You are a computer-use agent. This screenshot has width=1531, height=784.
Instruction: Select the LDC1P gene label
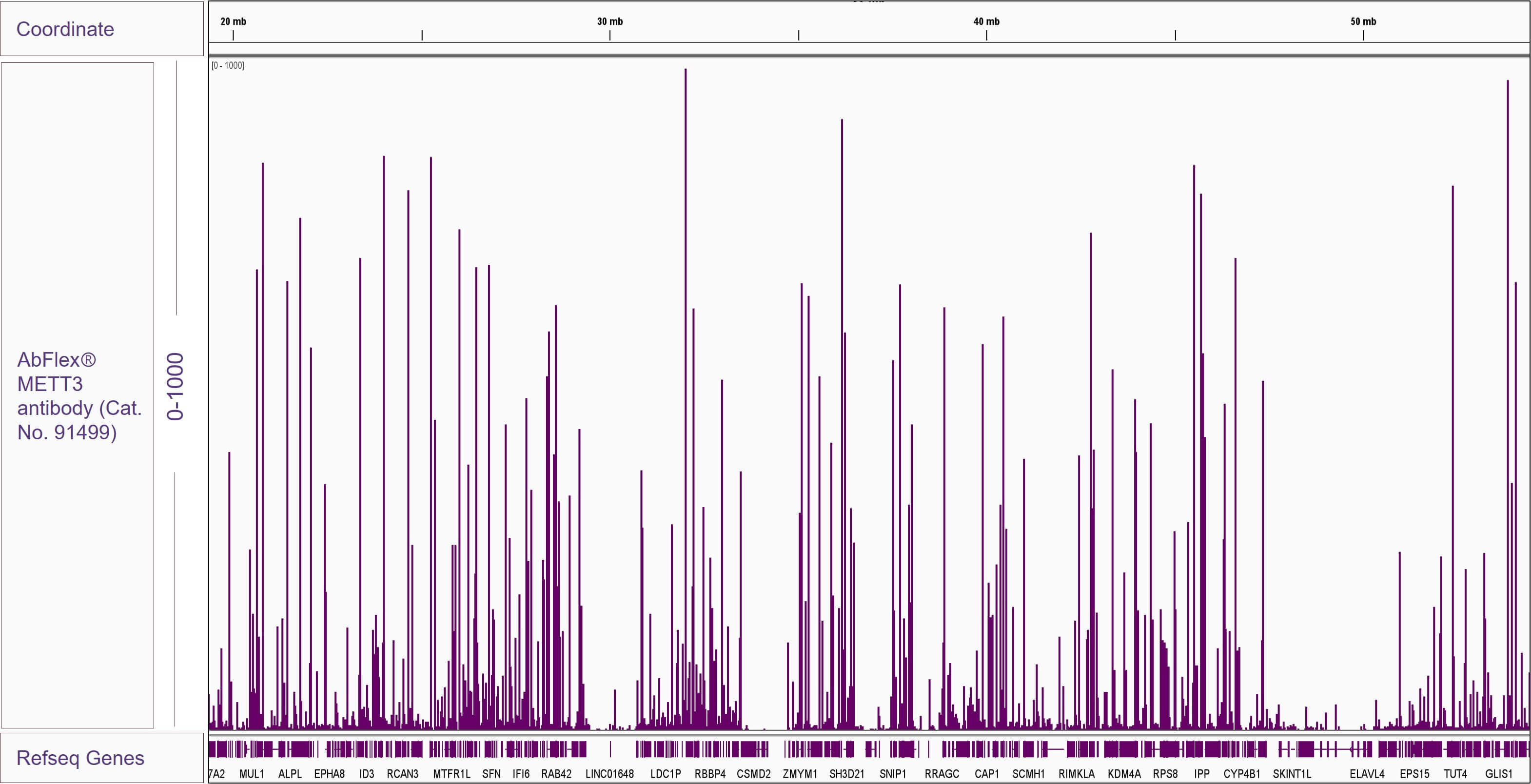666,774
